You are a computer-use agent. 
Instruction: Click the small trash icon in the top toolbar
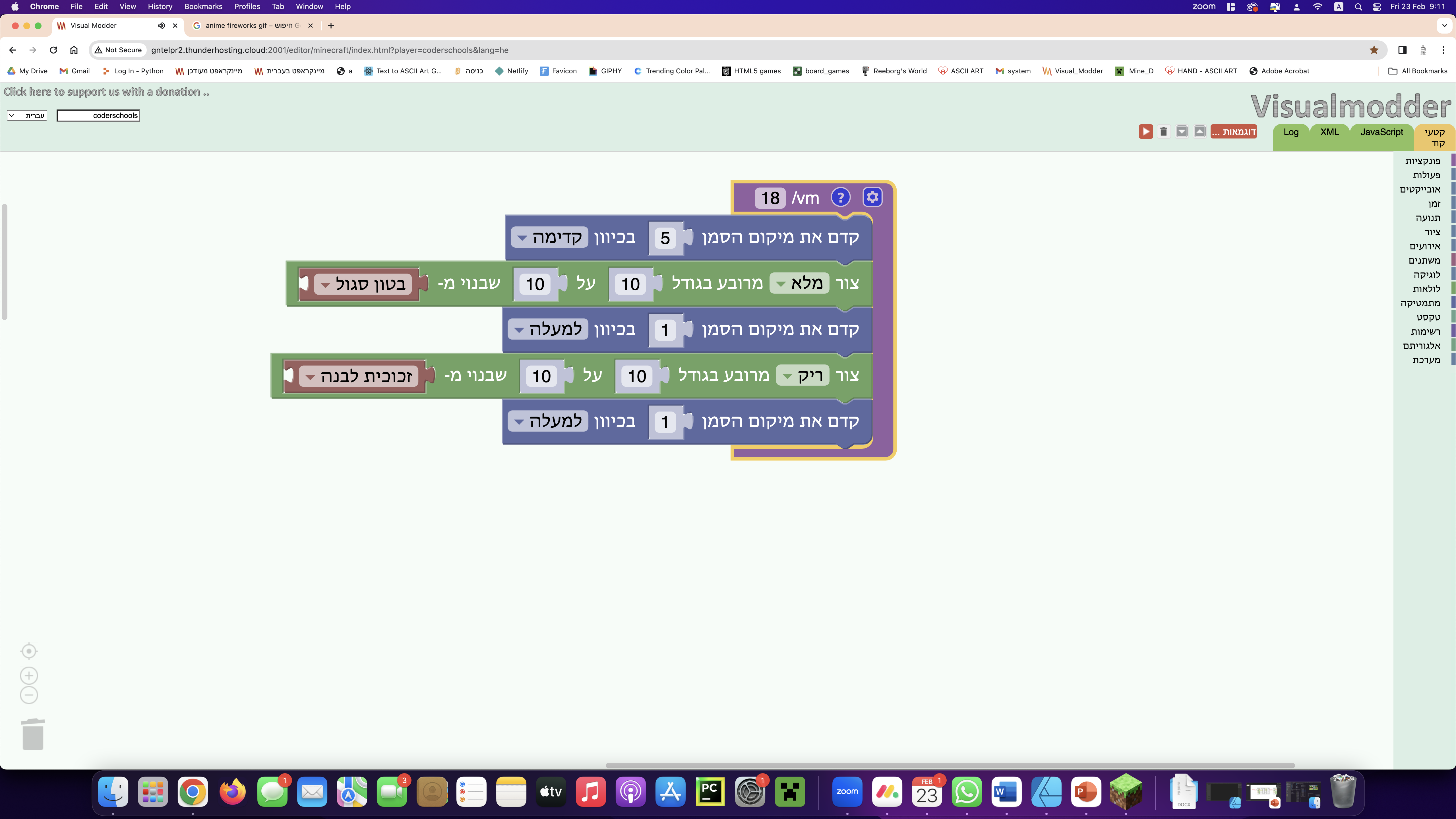(x=1163, y=132)
